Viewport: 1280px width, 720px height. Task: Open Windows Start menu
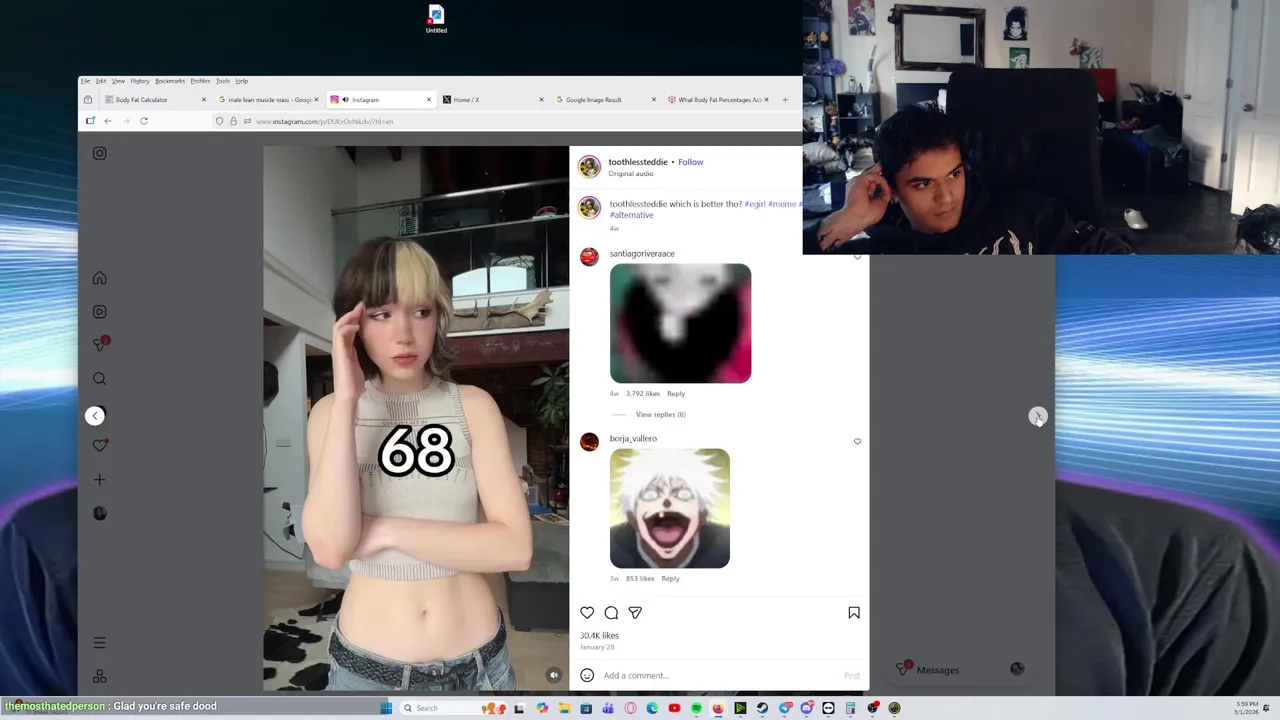386,708
